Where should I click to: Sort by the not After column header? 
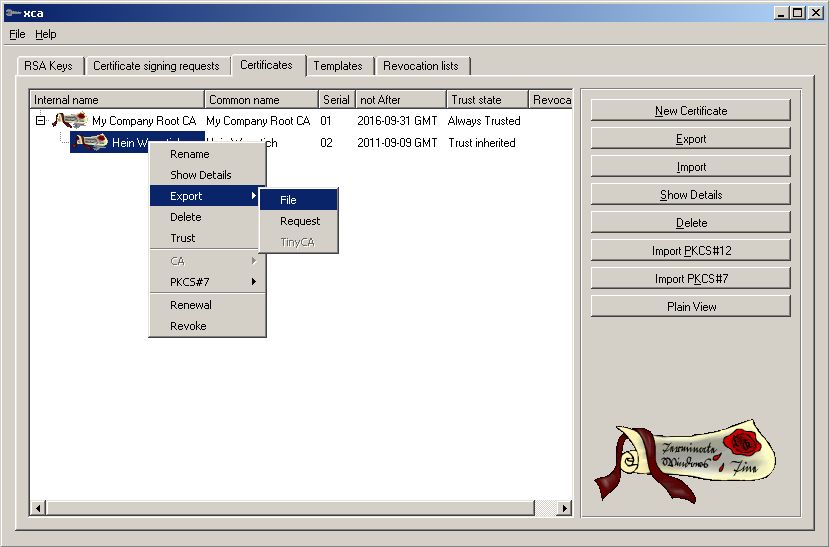[400, 100]
